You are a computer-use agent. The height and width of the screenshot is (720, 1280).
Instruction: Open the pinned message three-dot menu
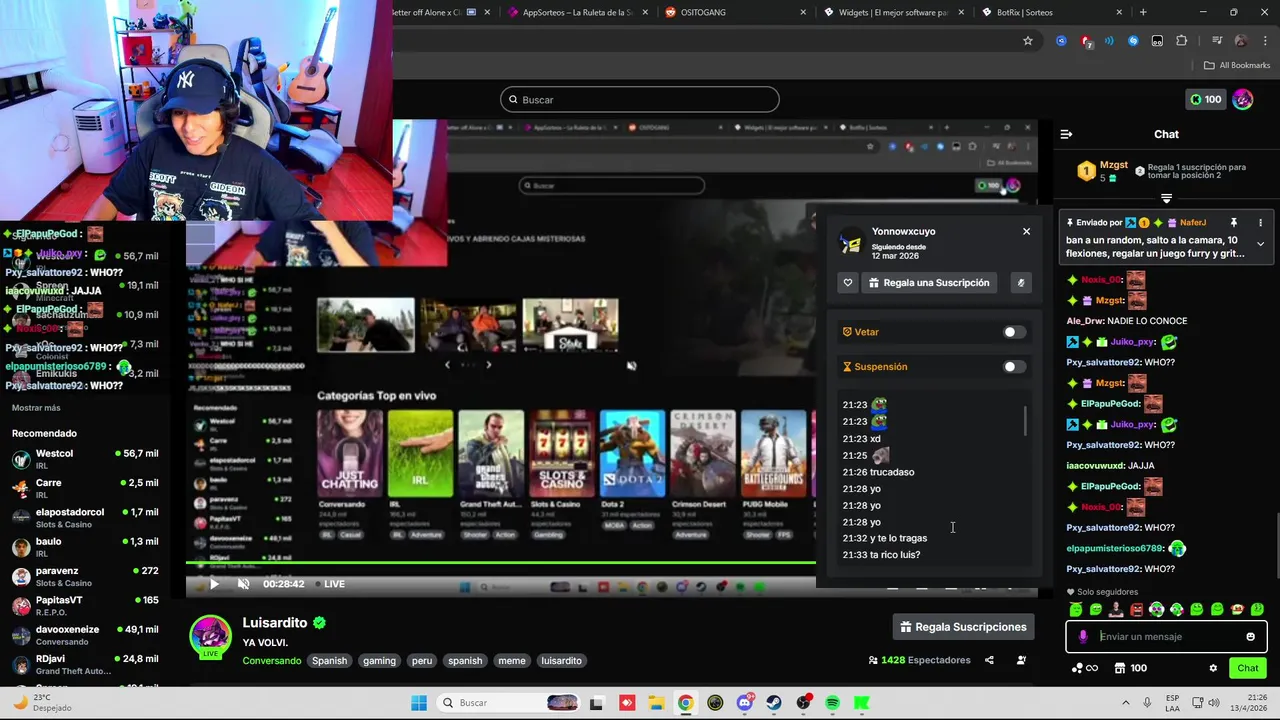1260,223
